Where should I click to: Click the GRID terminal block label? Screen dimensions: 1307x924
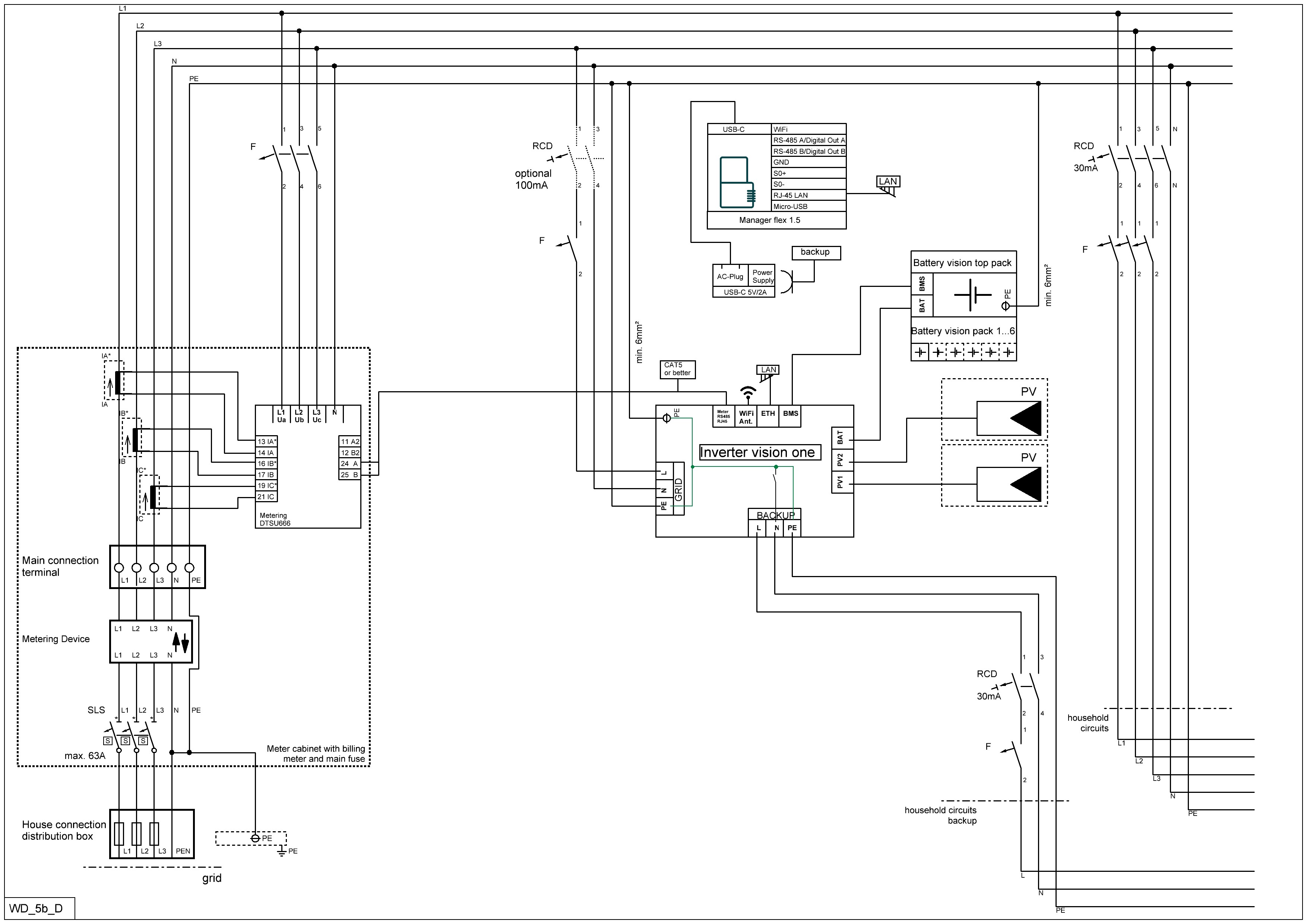tap(678, 489)
